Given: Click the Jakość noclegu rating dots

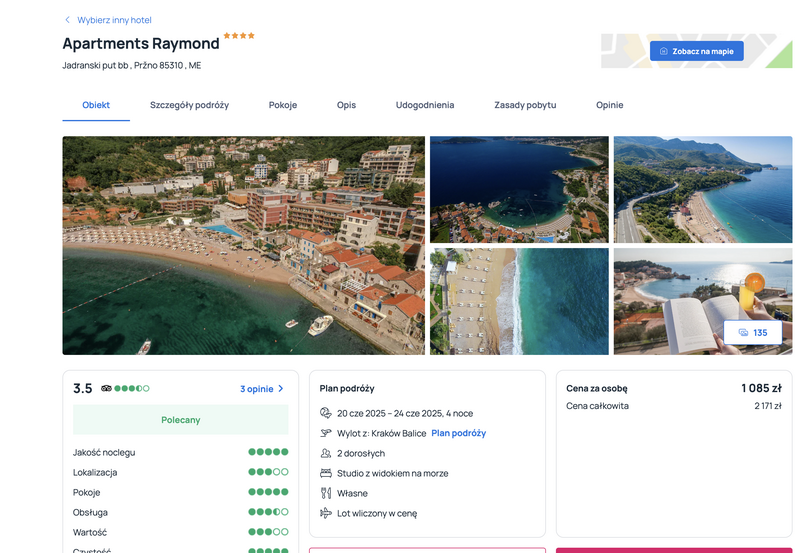Looking at the screenshot, I should (x=268, y=452).
